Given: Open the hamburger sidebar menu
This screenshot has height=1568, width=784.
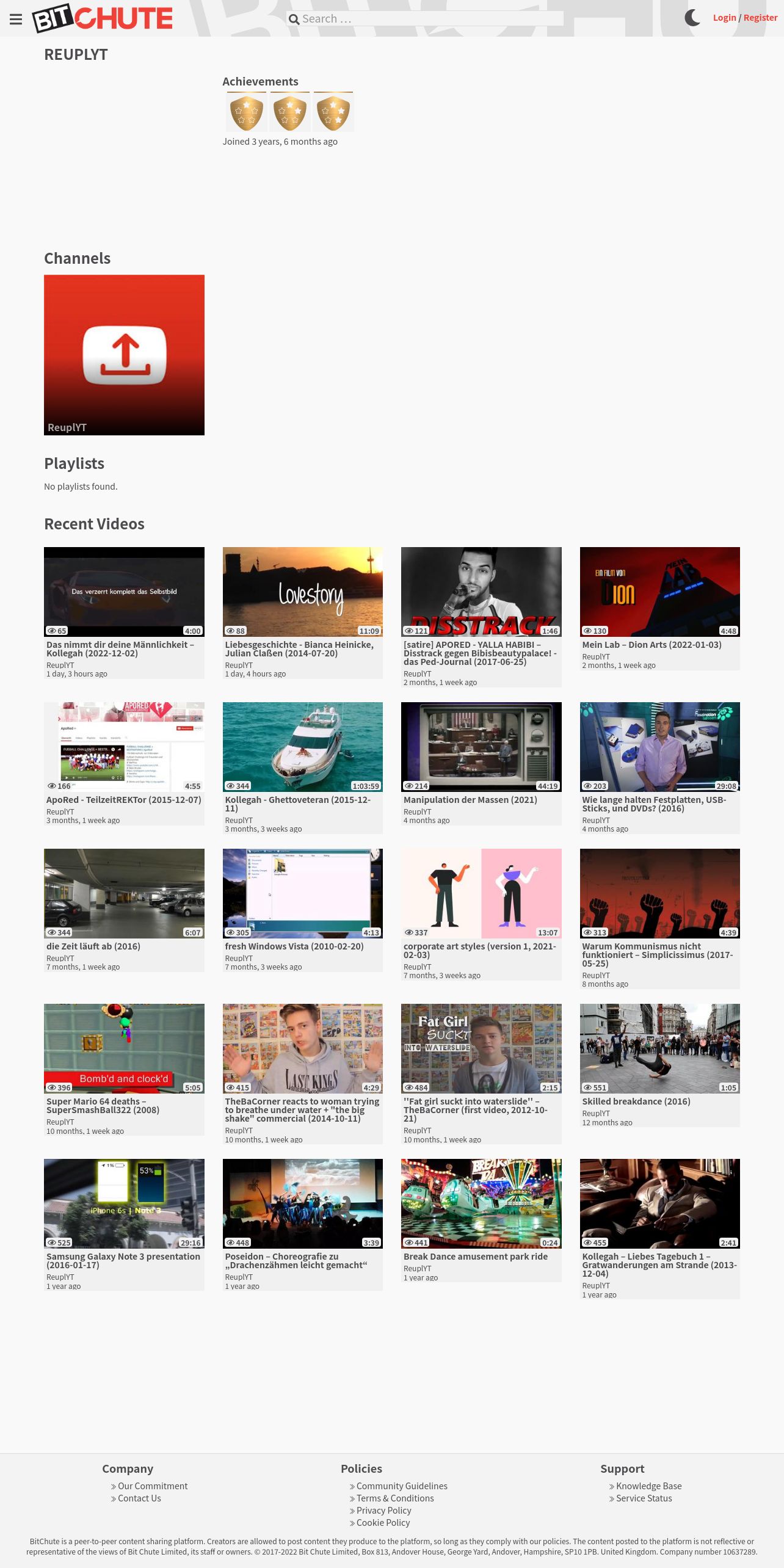Looking at the screenshot, I should click(x=16, y=19).
